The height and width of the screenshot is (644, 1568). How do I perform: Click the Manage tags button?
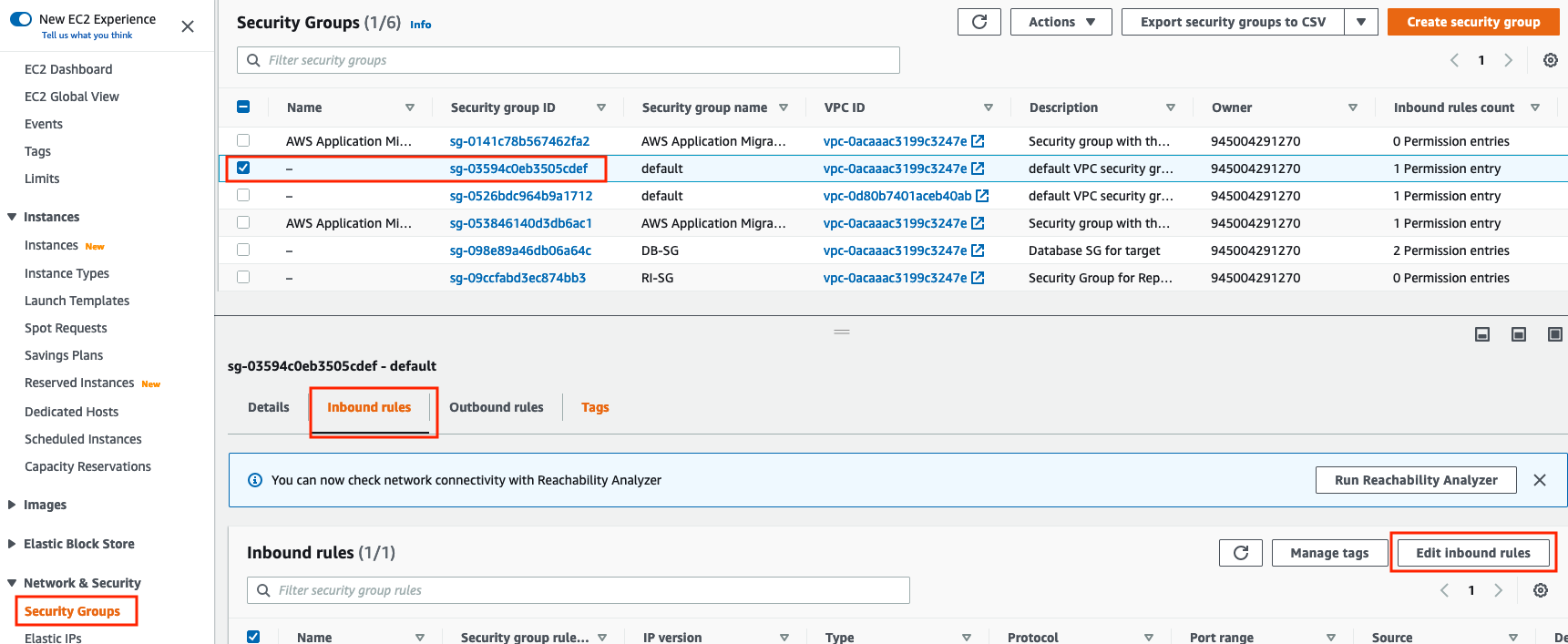[x=1329, y=553]
